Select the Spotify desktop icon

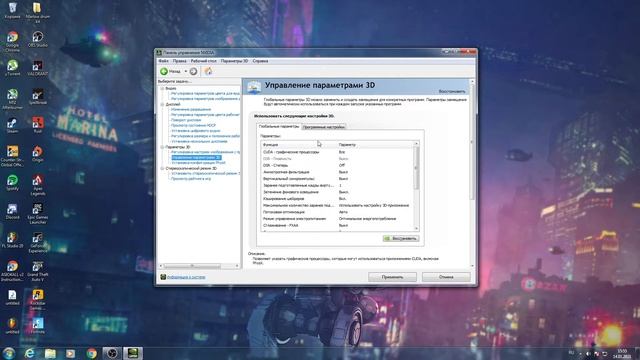(12, 182)
